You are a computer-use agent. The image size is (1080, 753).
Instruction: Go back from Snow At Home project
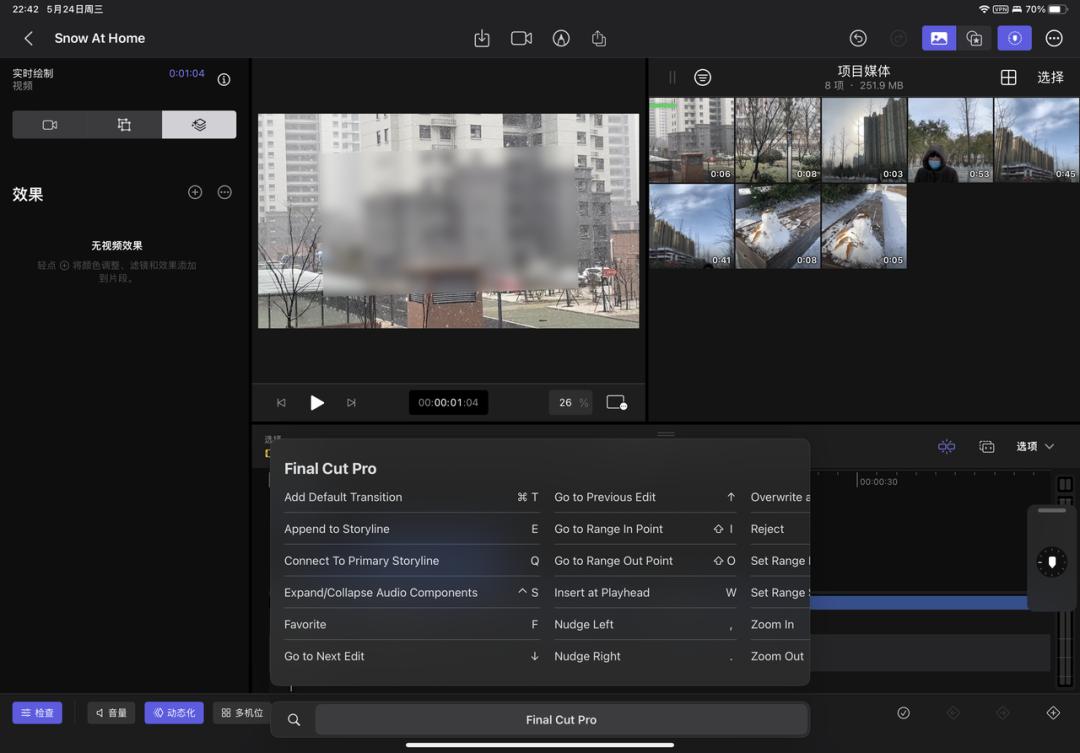coord(29,38)
